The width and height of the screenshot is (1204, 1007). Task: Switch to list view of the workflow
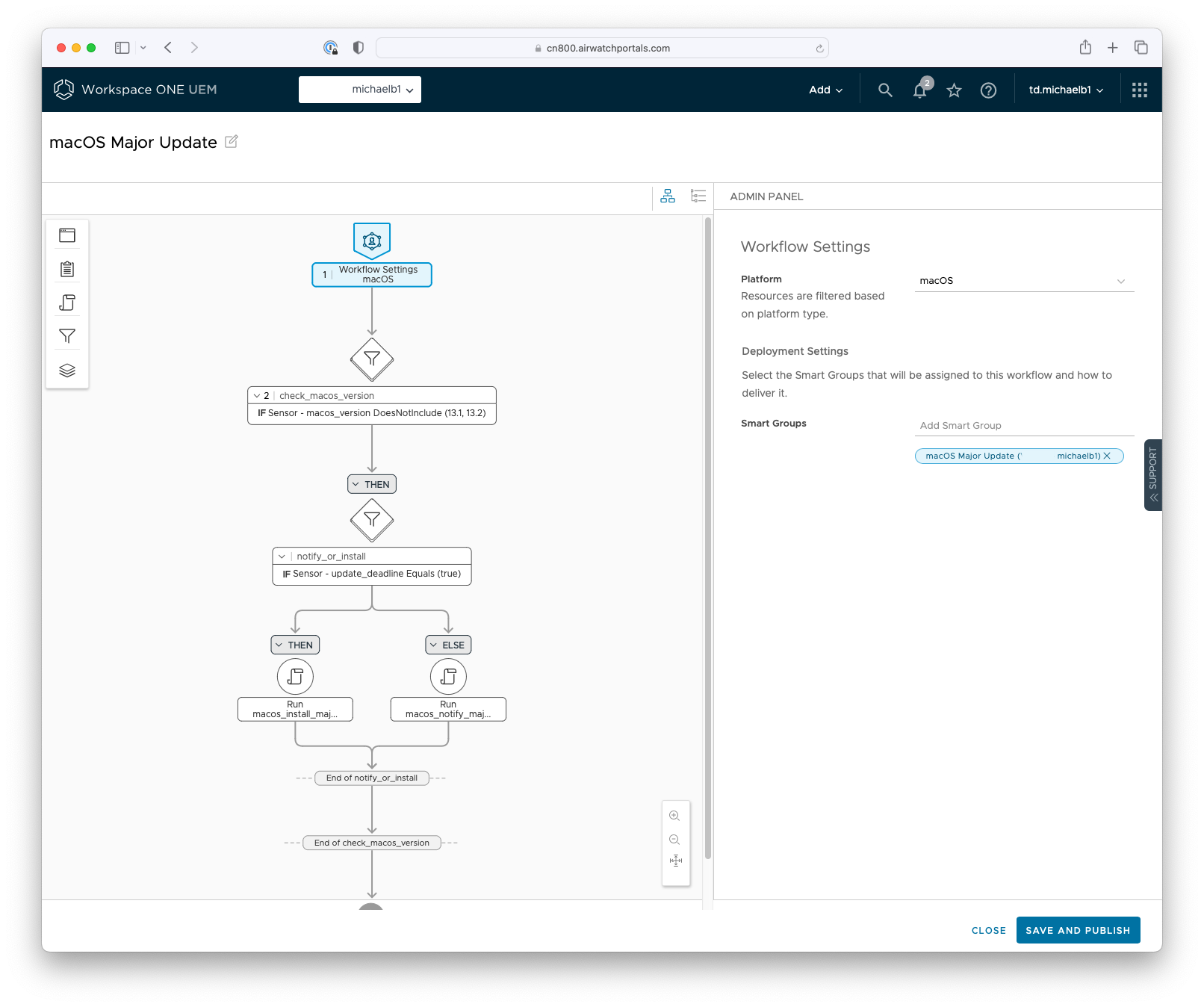click(x=698, y=196)
